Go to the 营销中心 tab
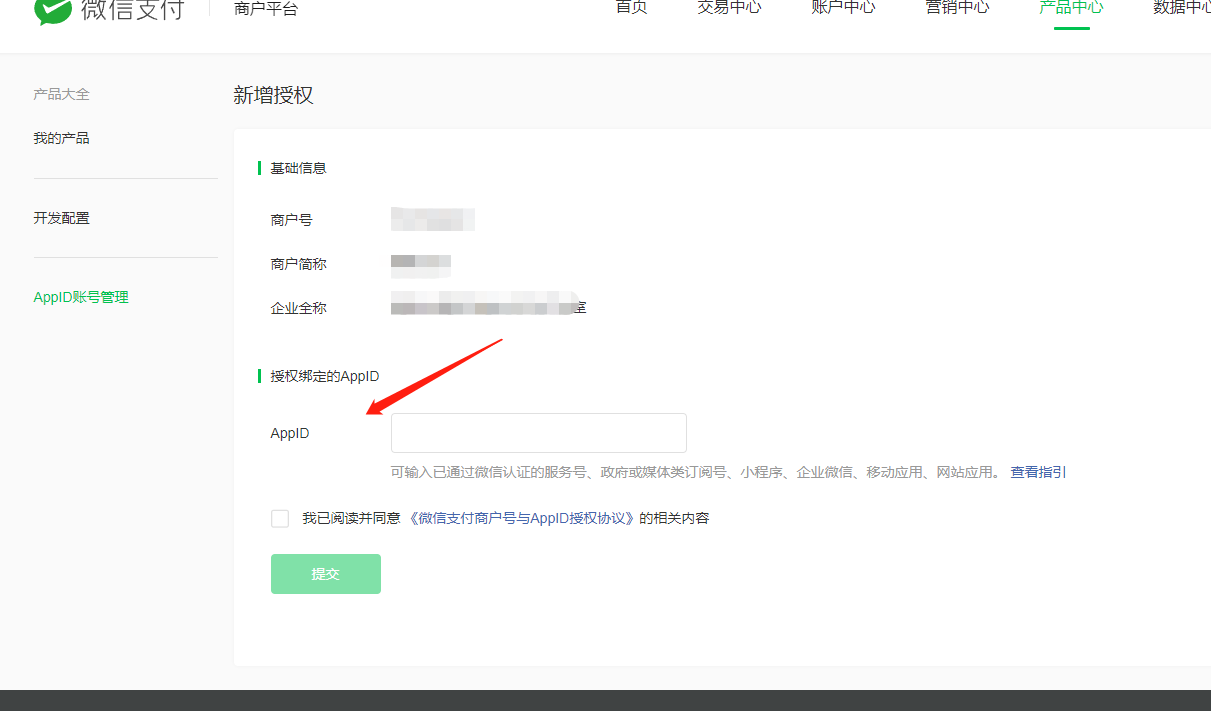This screenshot has height=711, width=1211. pyautogui.click(x=957, y=7)
